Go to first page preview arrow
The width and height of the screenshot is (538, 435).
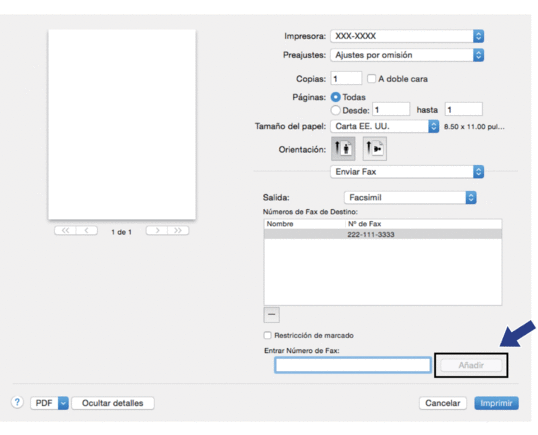click(65, 231)
